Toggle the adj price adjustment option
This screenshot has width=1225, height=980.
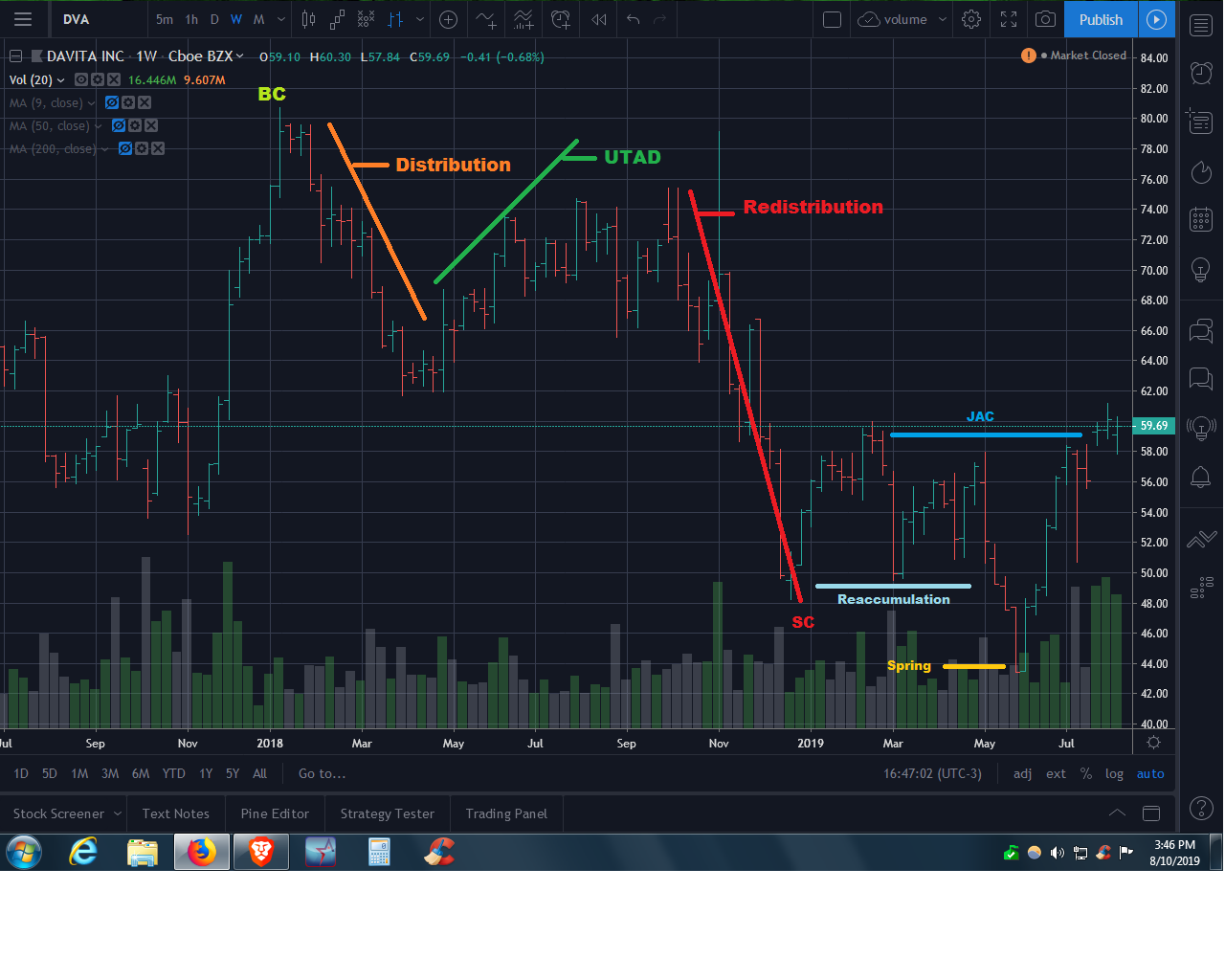pyautogui.click(x=1022, y=773)
